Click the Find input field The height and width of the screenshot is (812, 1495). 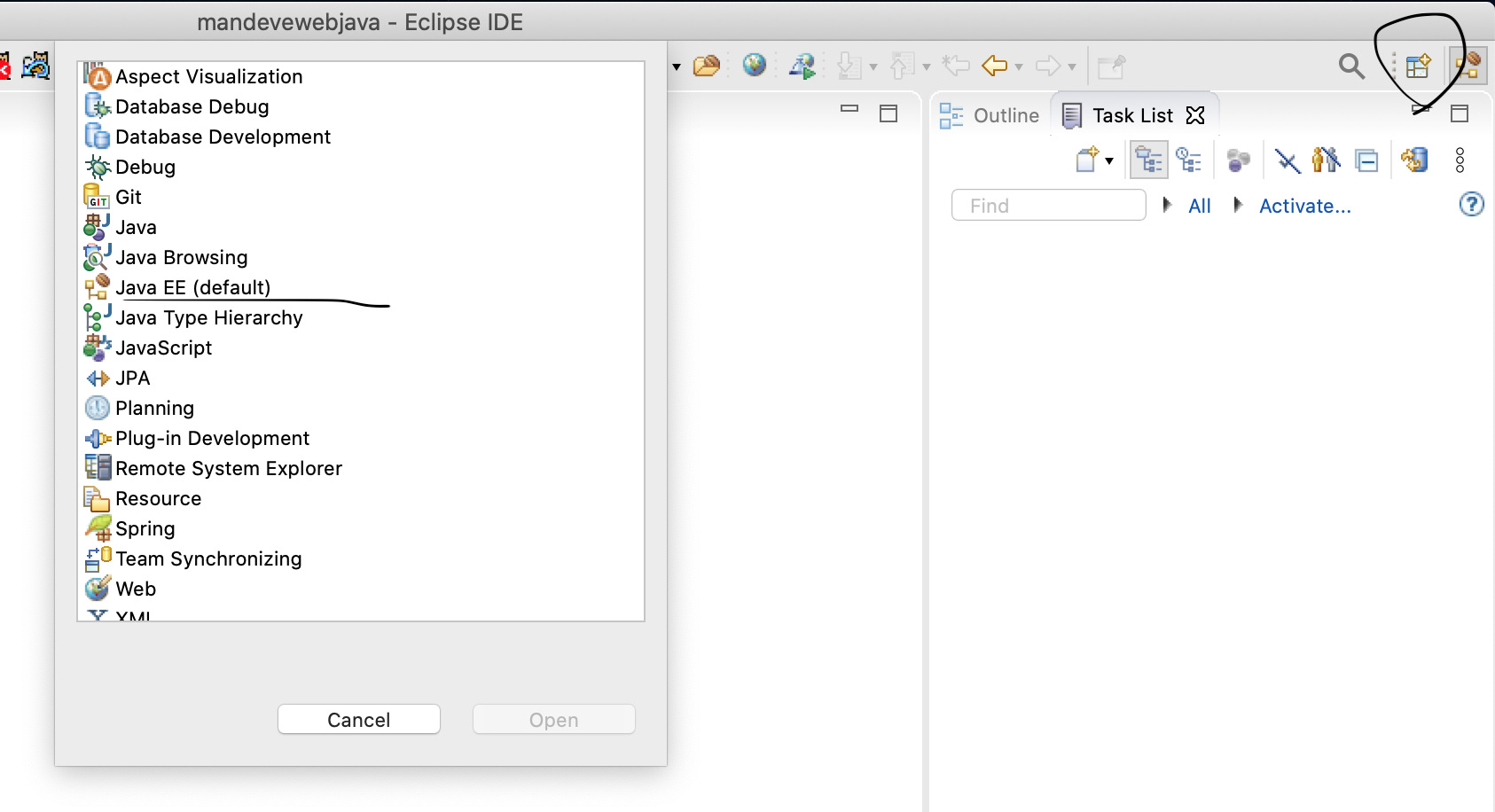click(x=1049, y=205)
